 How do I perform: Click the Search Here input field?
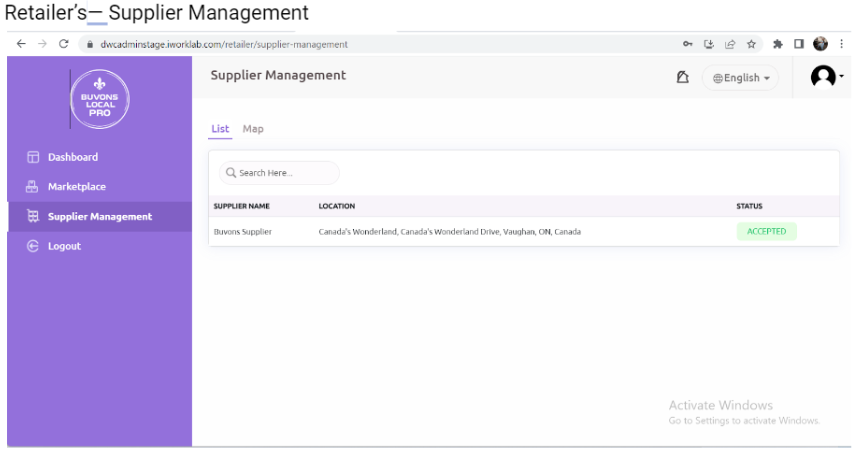pos(280,173)
